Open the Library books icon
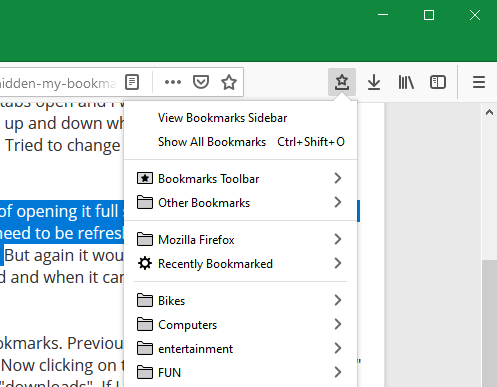This screenshot has height=387, width=497. pos(406,82)
